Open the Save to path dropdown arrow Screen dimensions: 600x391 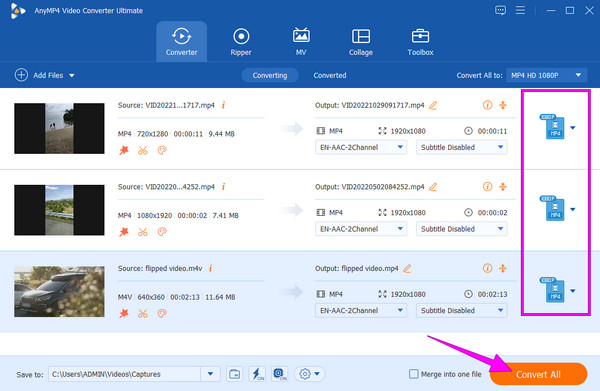click(x=210, y=374)
